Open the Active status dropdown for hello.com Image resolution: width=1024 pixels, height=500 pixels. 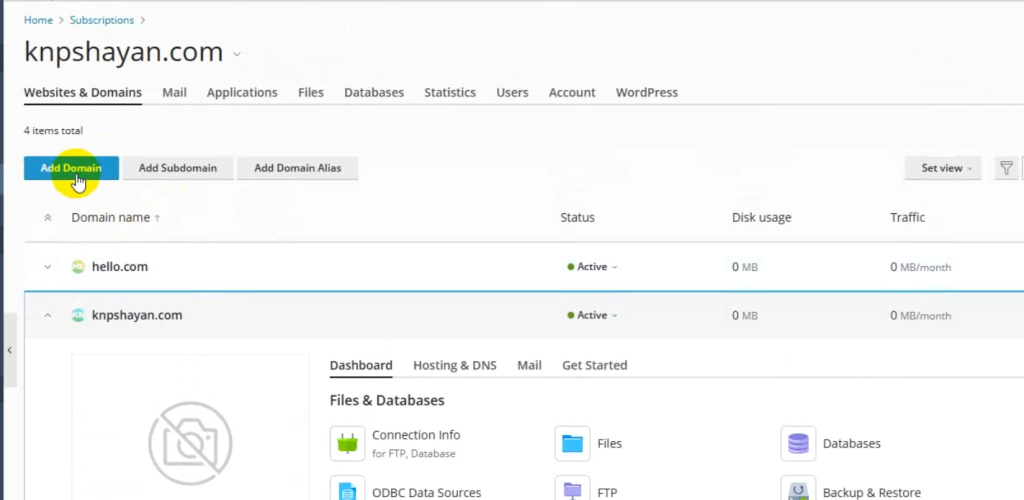592,267
